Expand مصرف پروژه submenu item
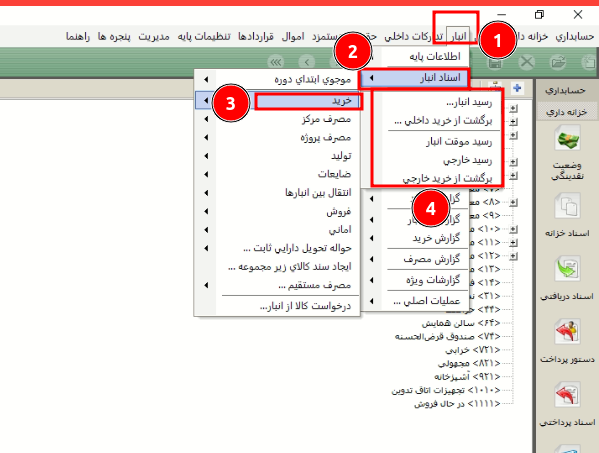 [x=277, y=138]
